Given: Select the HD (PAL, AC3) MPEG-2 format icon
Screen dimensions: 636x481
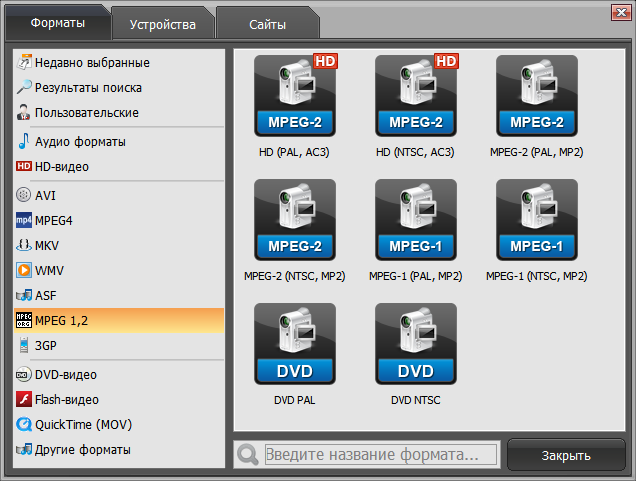Looking at the screenshot, I should pos(295,96).
